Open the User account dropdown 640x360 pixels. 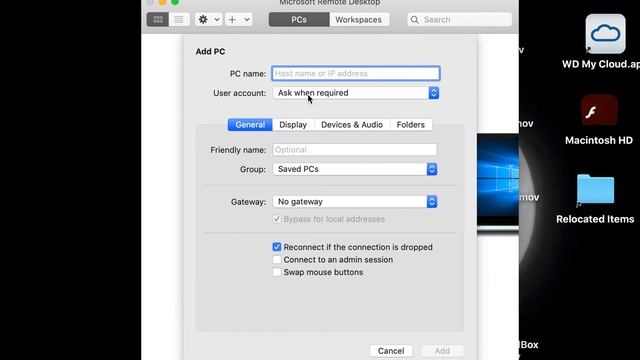pyautogui.click(x=356, y=93)
